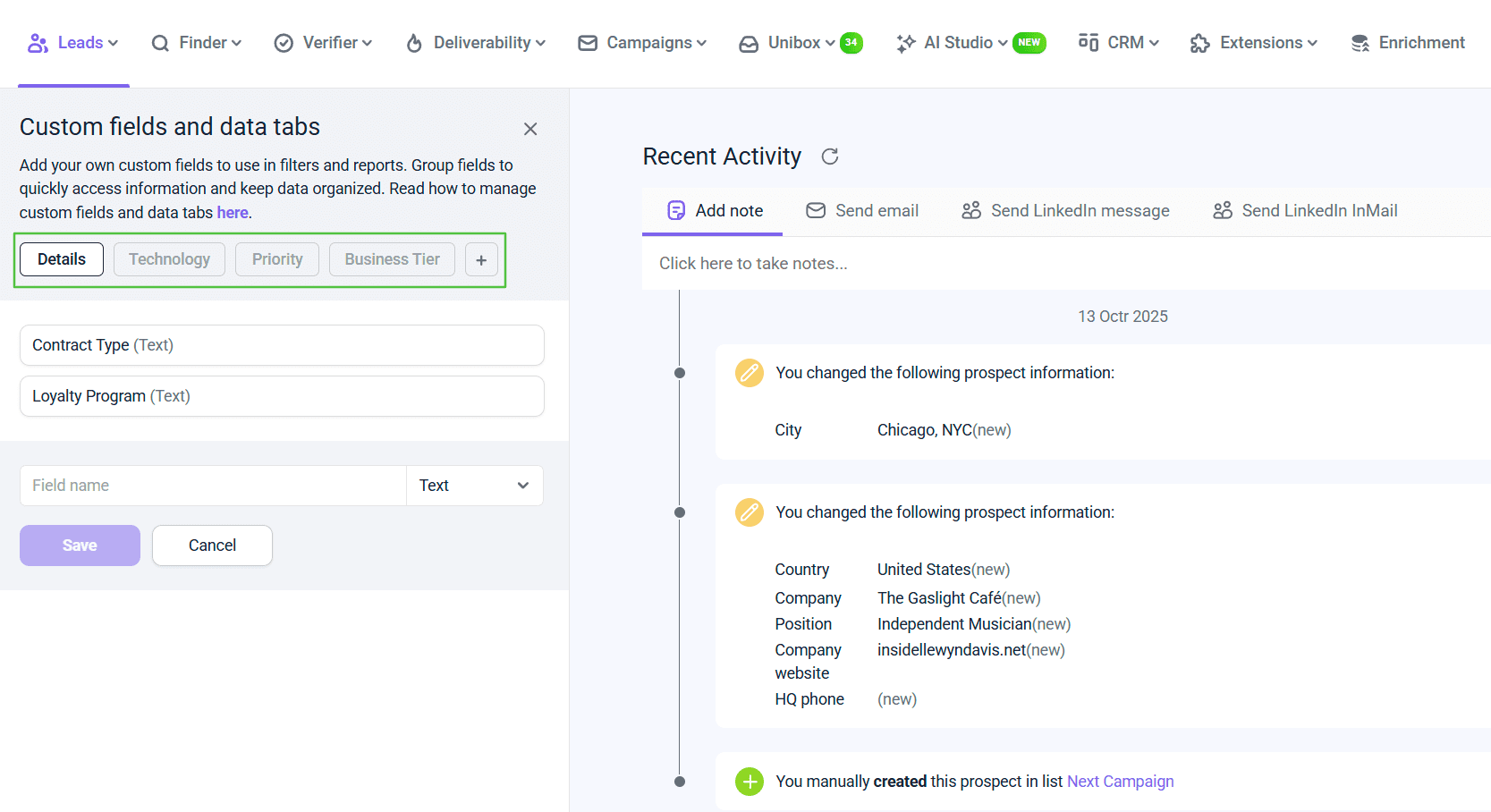Expand the Leads navigation menu
The image size is (1491, 812).
tap(73, 43)
